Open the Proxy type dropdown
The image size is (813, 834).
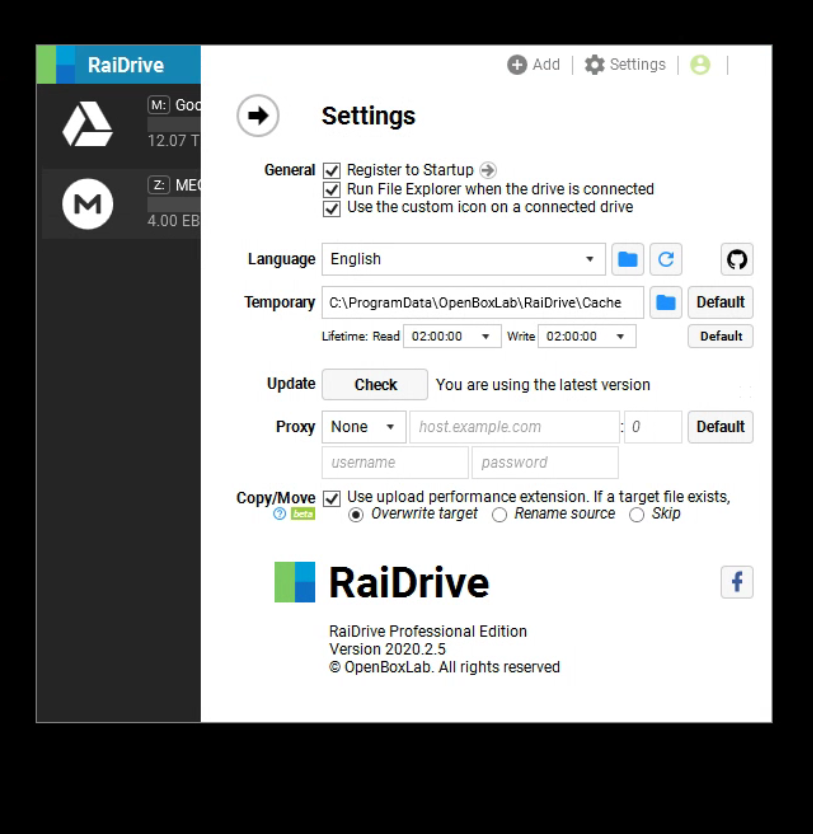point(363,427)
